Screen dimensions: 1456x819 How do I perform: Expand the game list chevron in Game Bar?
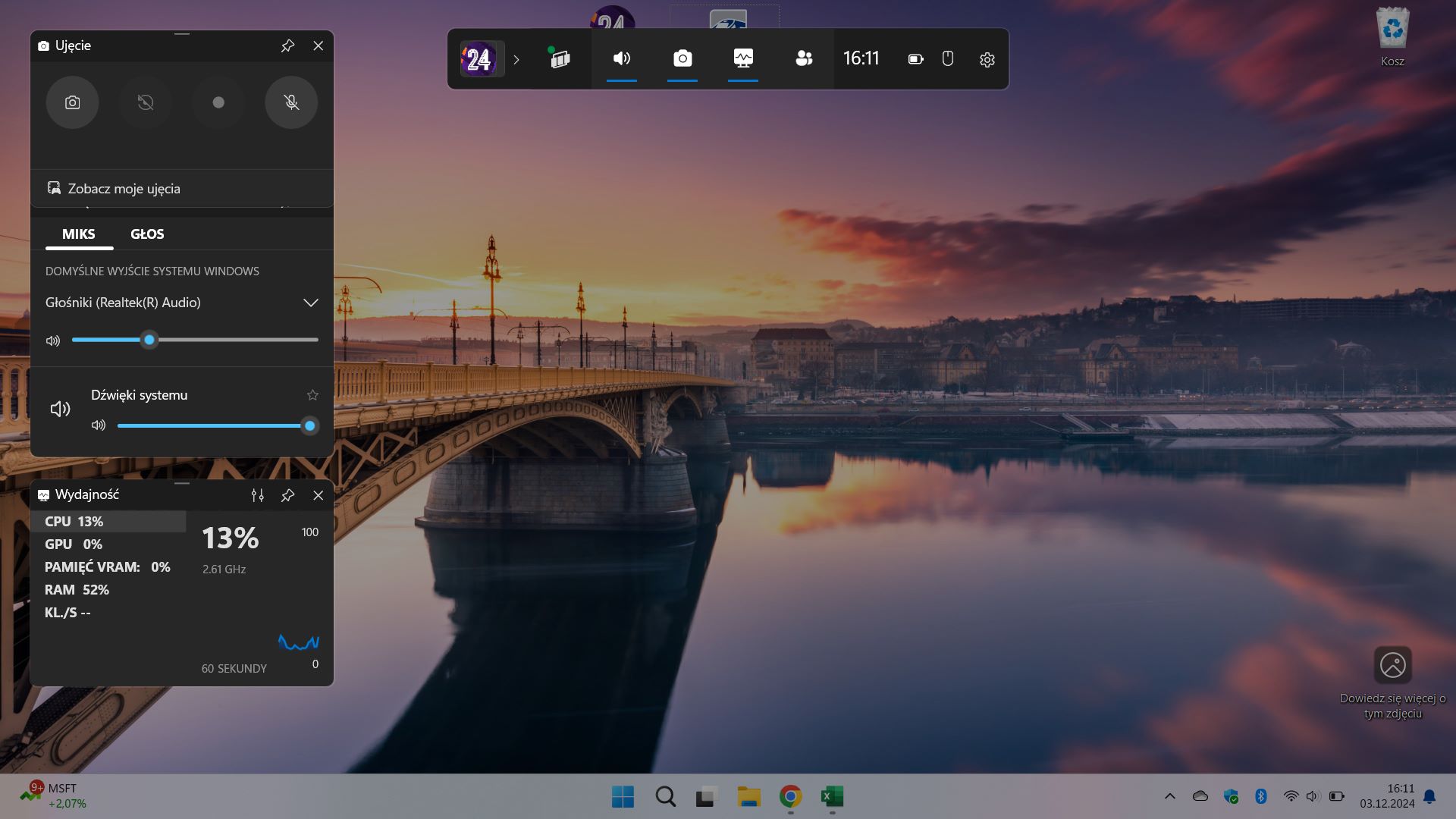[516, 59]
